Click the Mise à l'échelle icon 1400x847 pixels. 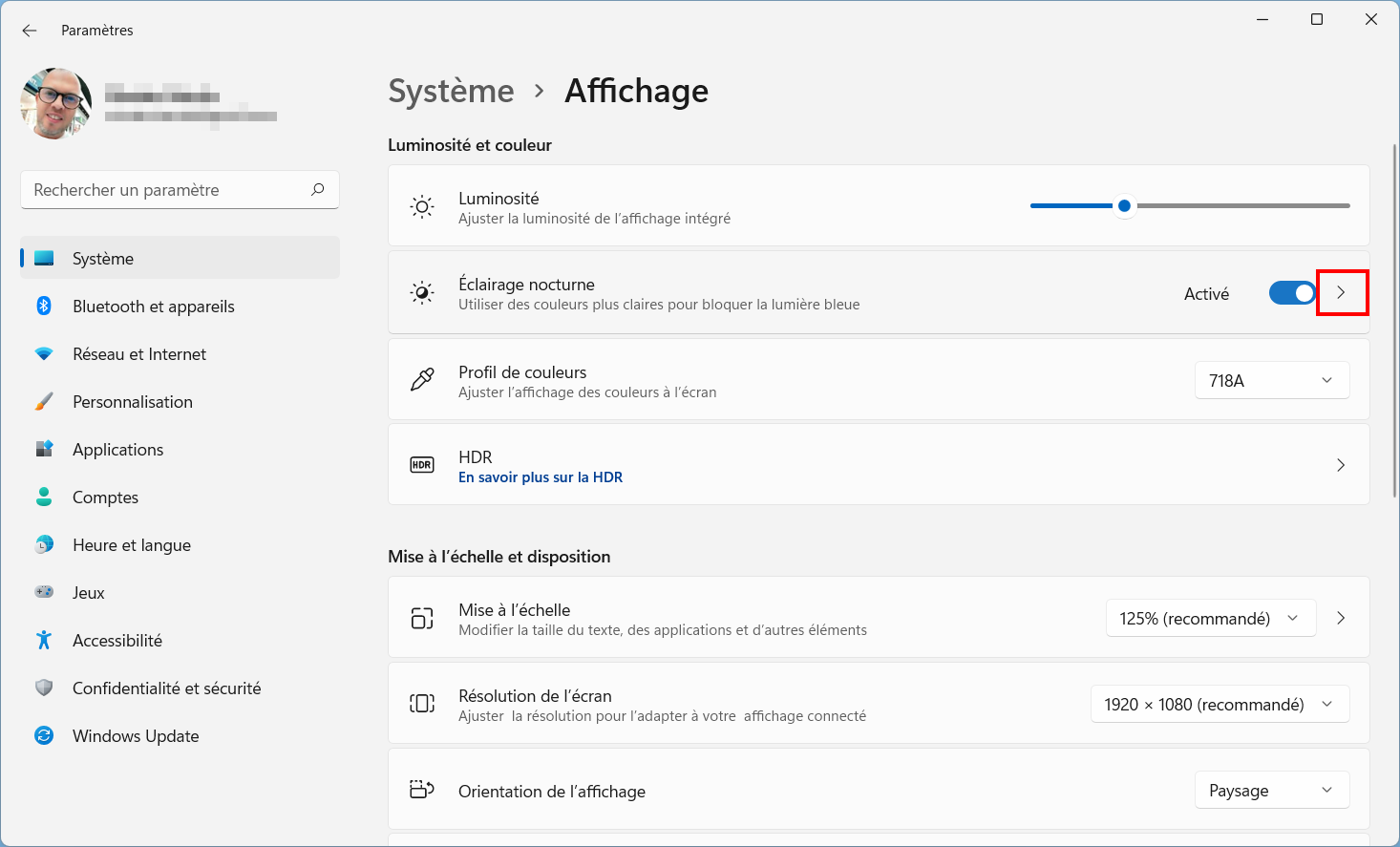coord(422,619)
